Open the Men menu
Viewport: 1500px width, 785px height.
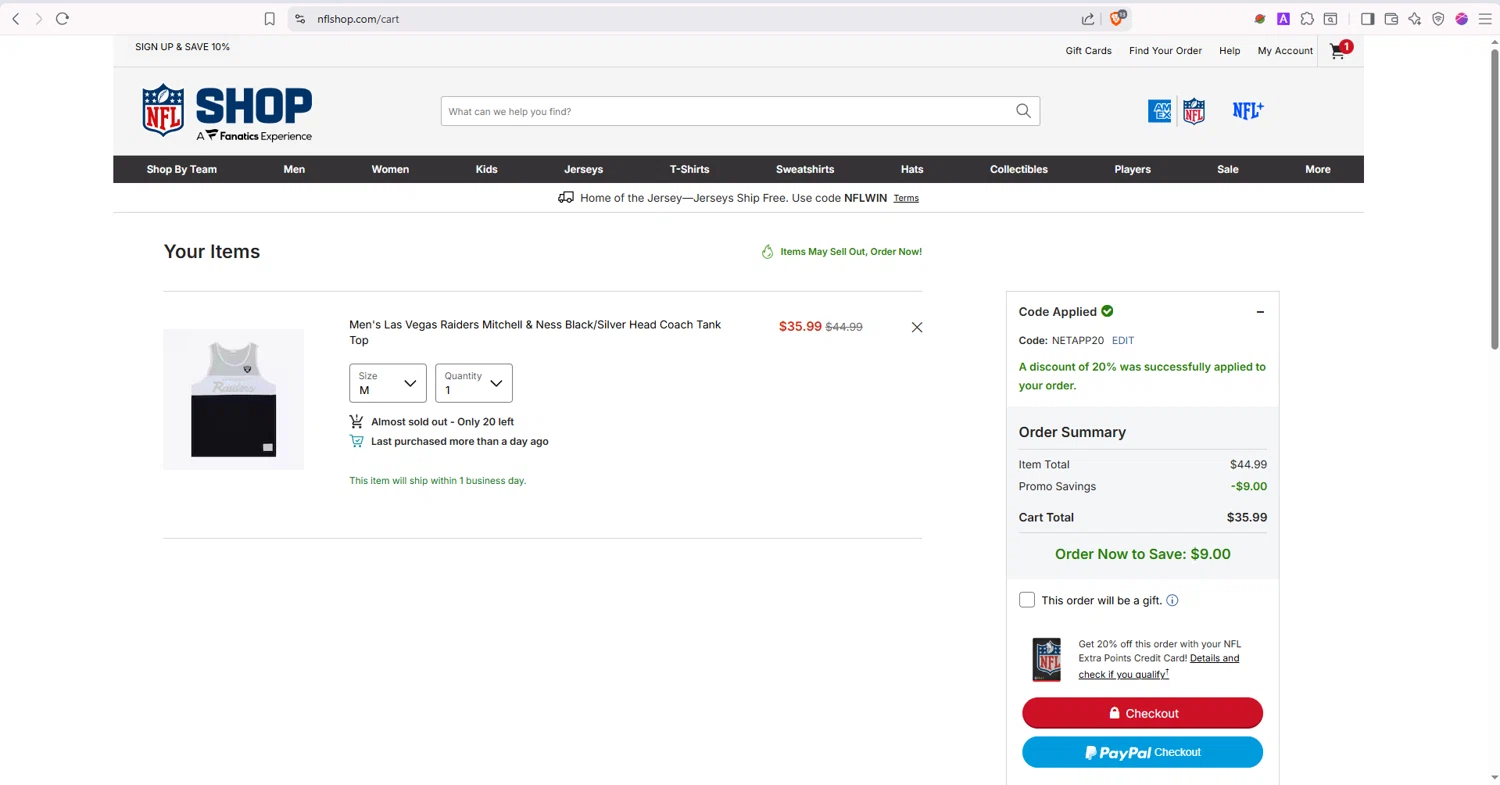point(294,169)
